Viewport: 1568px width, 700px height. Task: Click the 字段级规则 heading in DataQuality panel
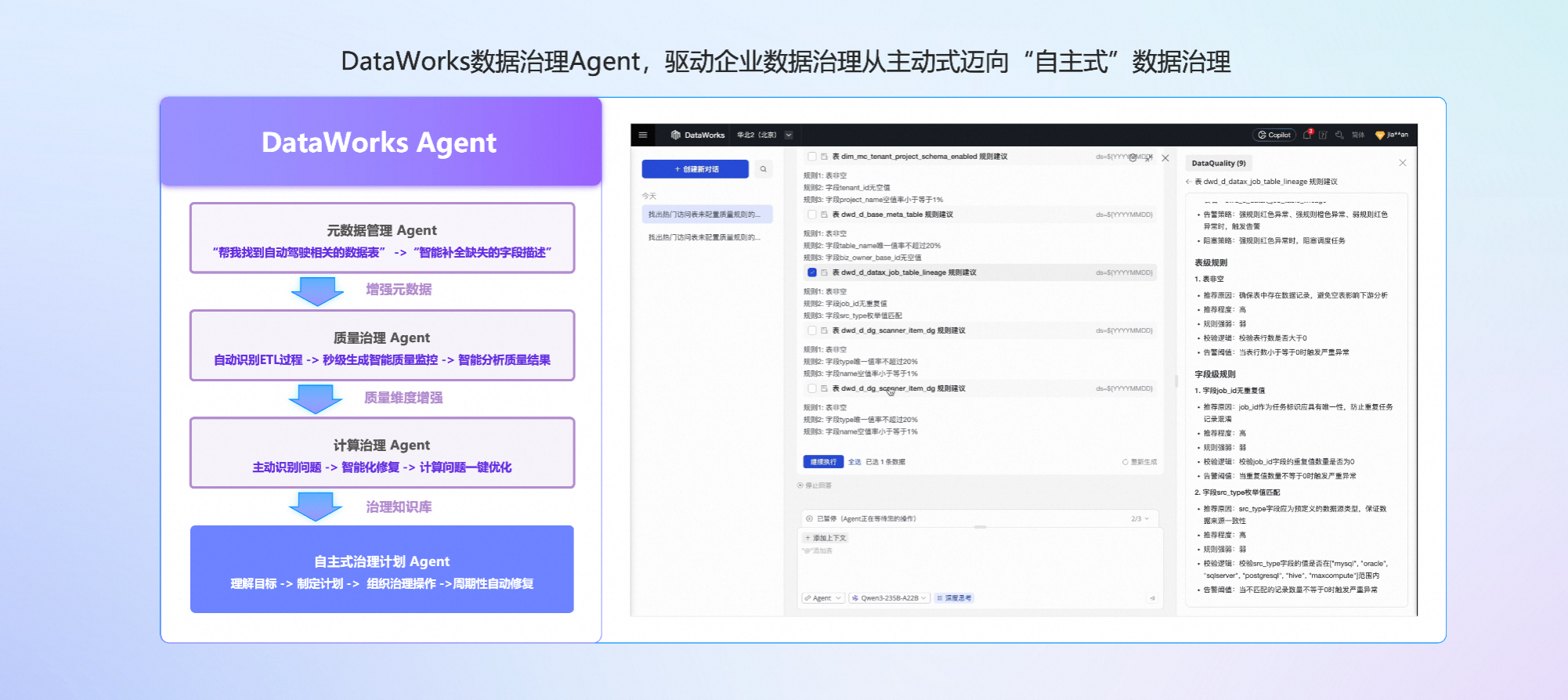1215,374
